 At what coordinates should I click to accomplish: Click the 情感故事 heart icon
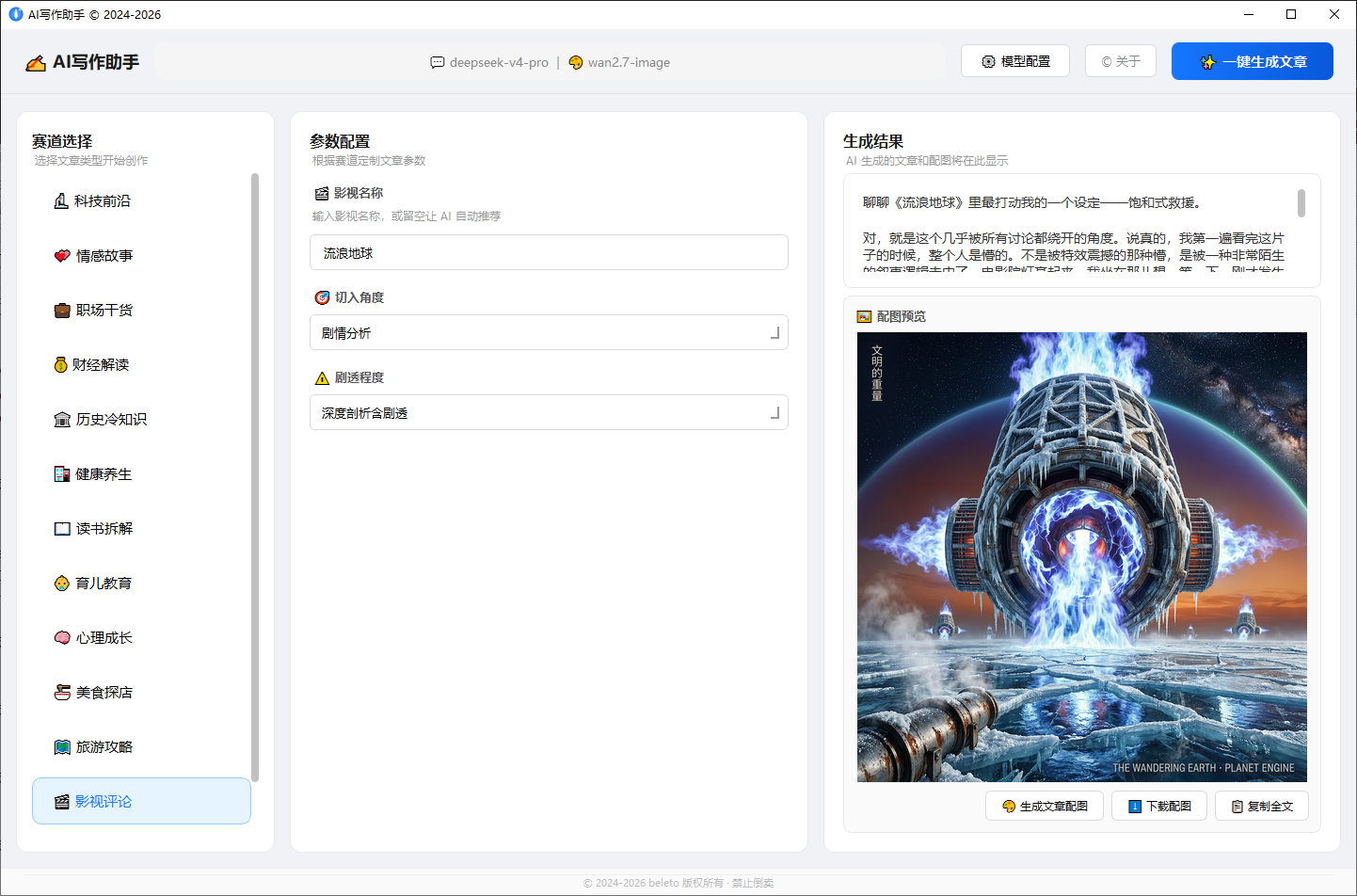[62, 256]
